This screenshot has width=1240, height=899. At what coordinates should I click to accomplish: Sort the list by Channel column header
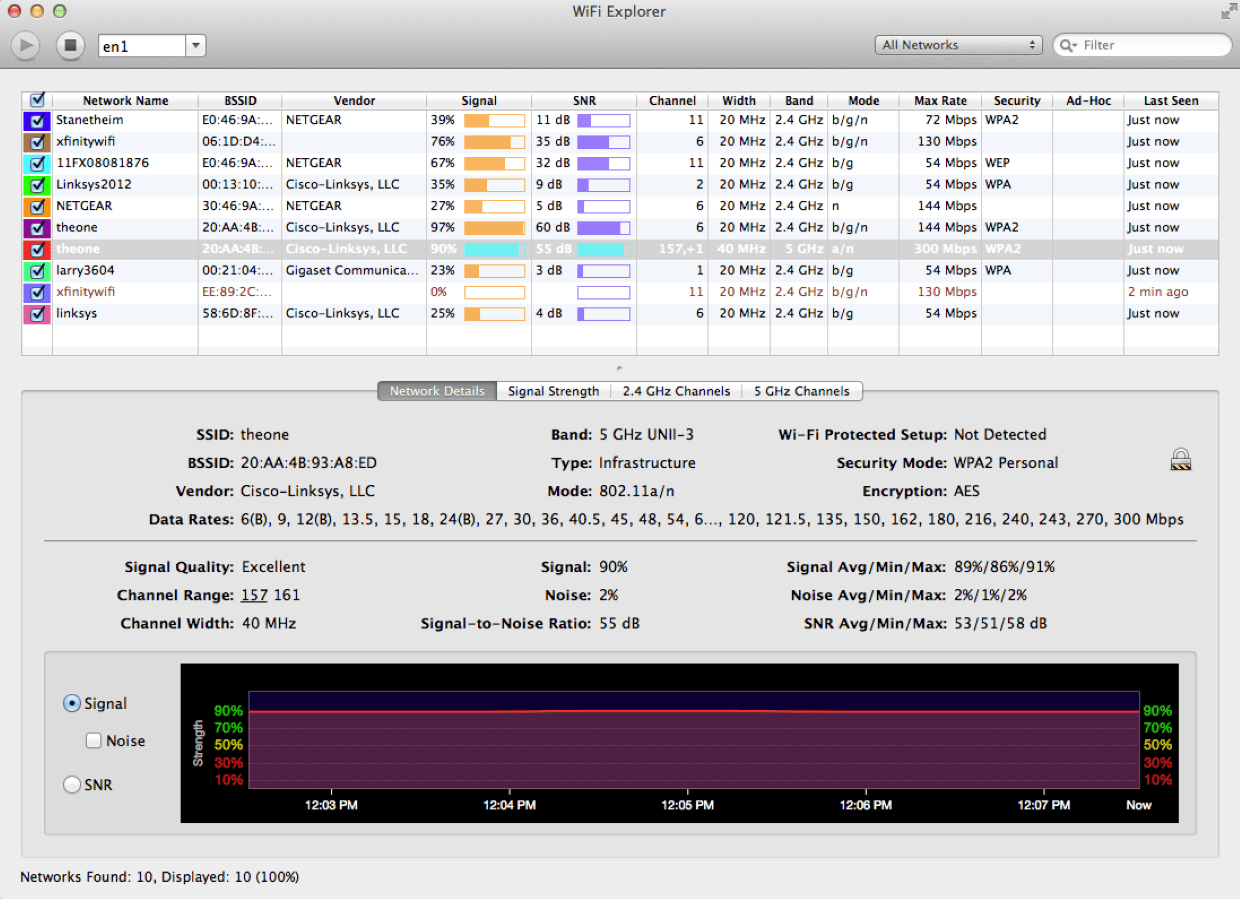672,100
